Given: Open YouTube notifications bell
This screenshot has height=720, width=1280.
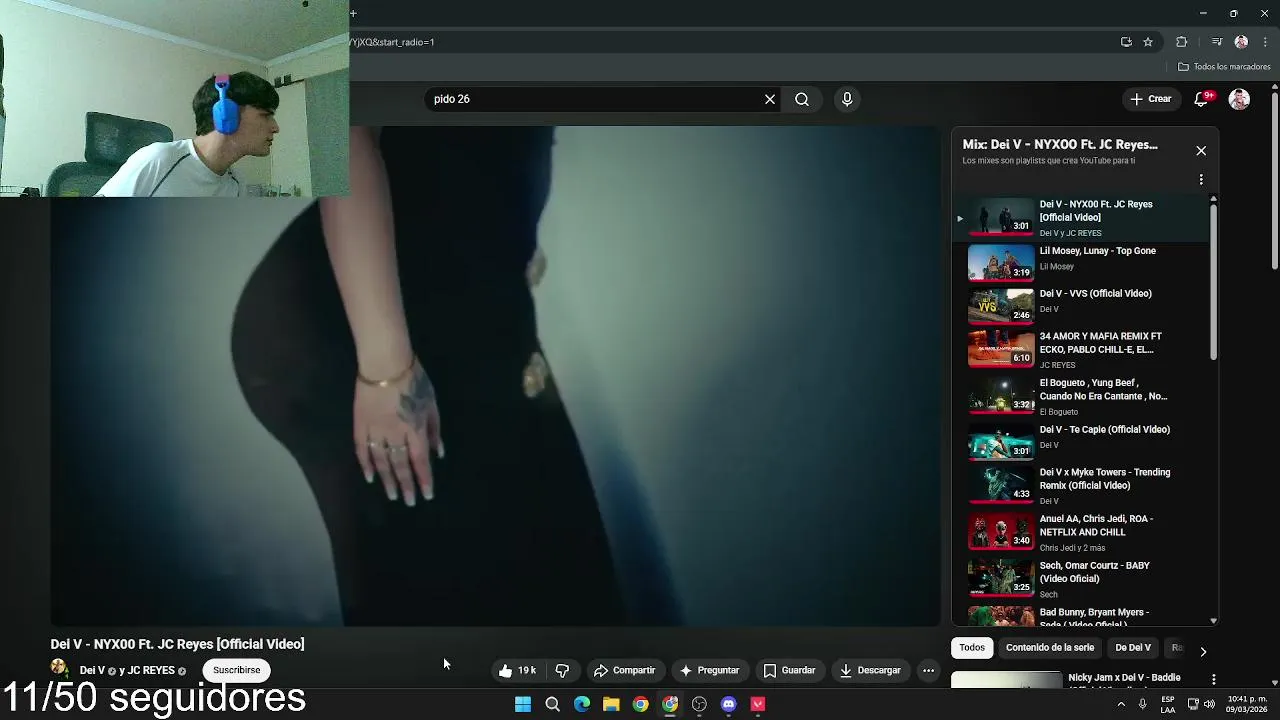Looking at the screenshot, I should click(x=1201, y=99).
